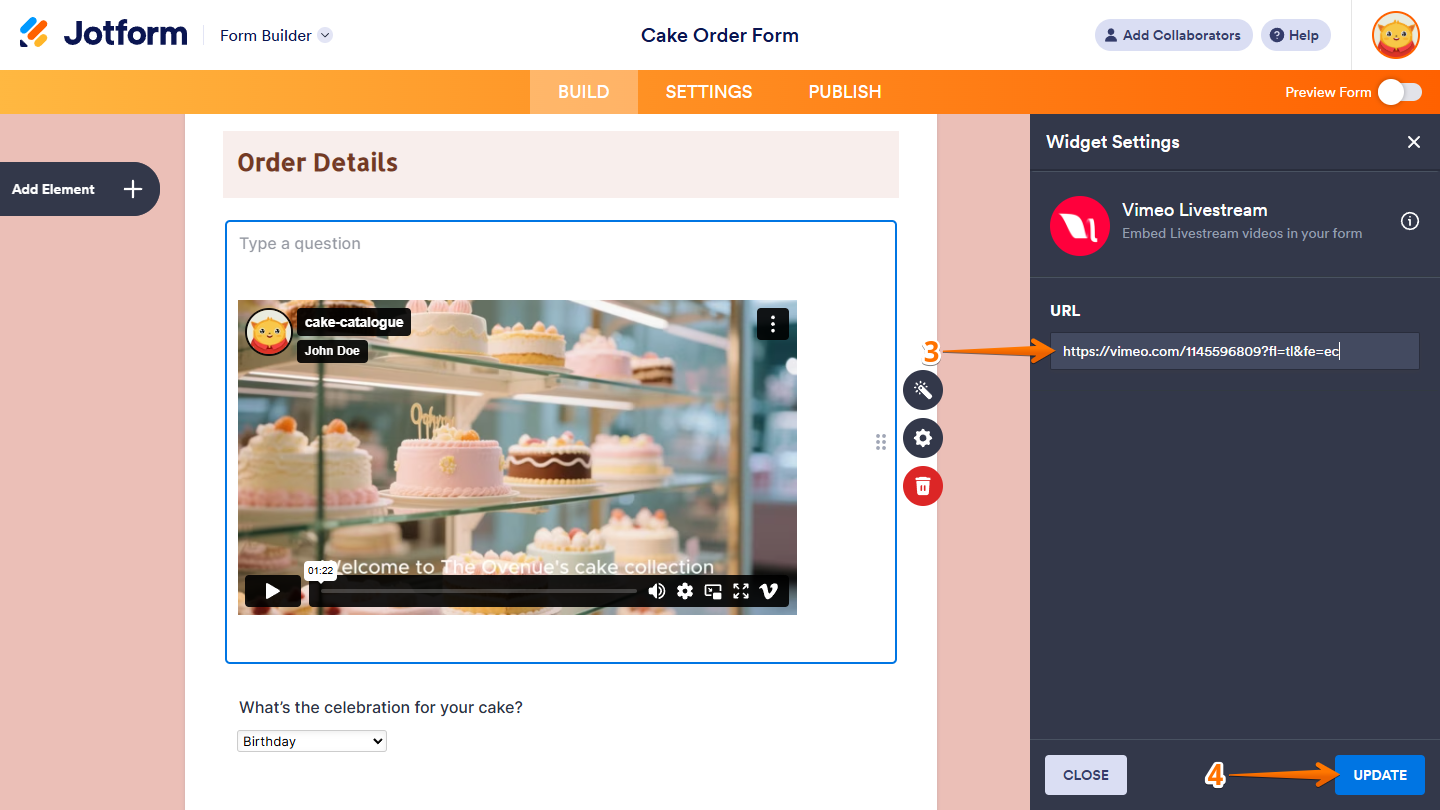The height and width of the screenshot is (810, 1440).
Task: Open video player quality settings gear
Action: tap(684, 591)
